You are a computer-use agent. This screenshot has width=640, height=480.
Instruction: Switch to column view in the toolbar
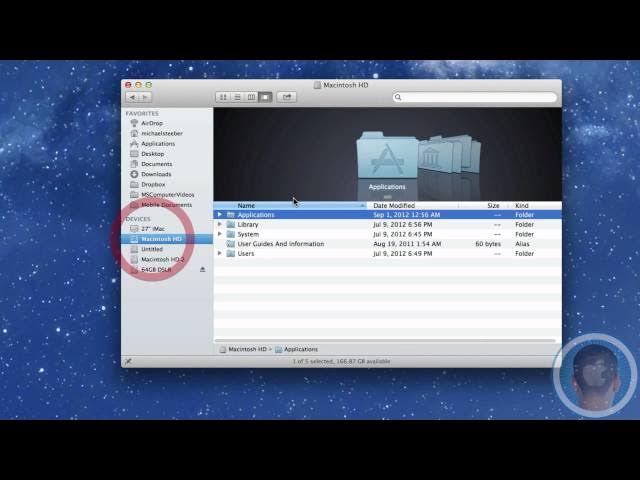[251, 97]
